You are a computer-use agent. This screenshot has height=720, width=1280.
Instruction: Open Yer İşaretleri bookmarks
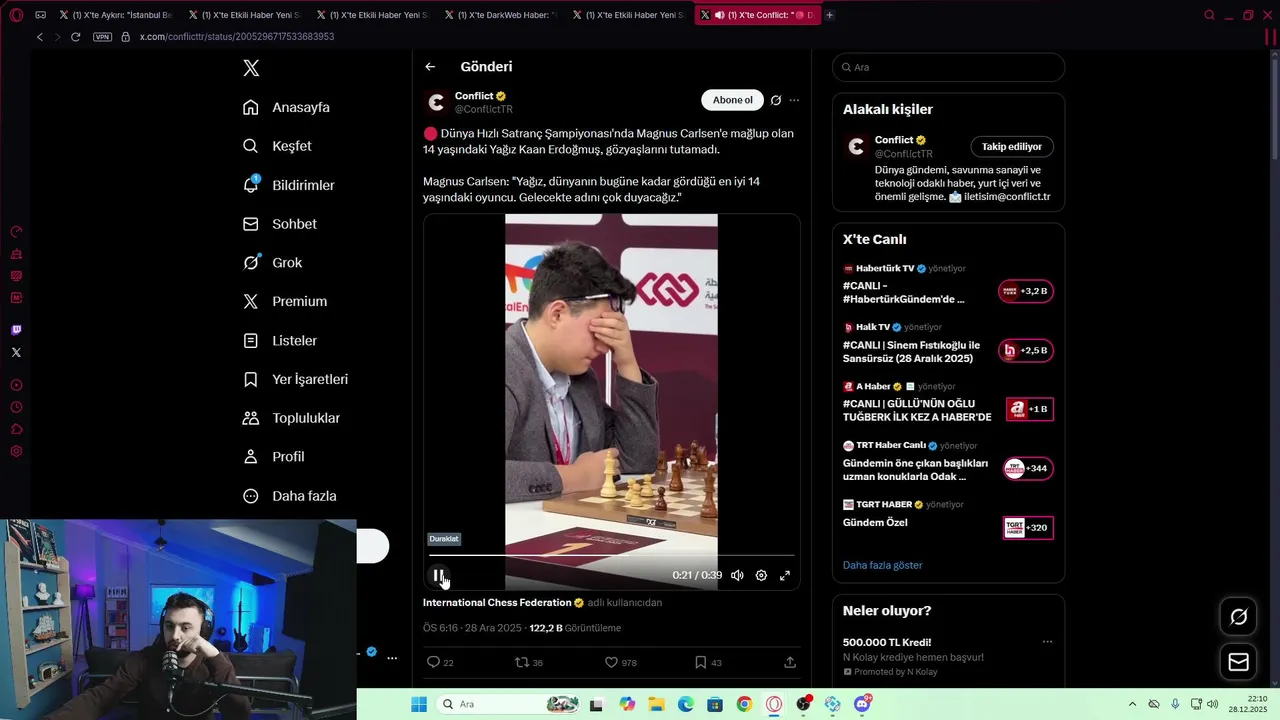(296, 379)
